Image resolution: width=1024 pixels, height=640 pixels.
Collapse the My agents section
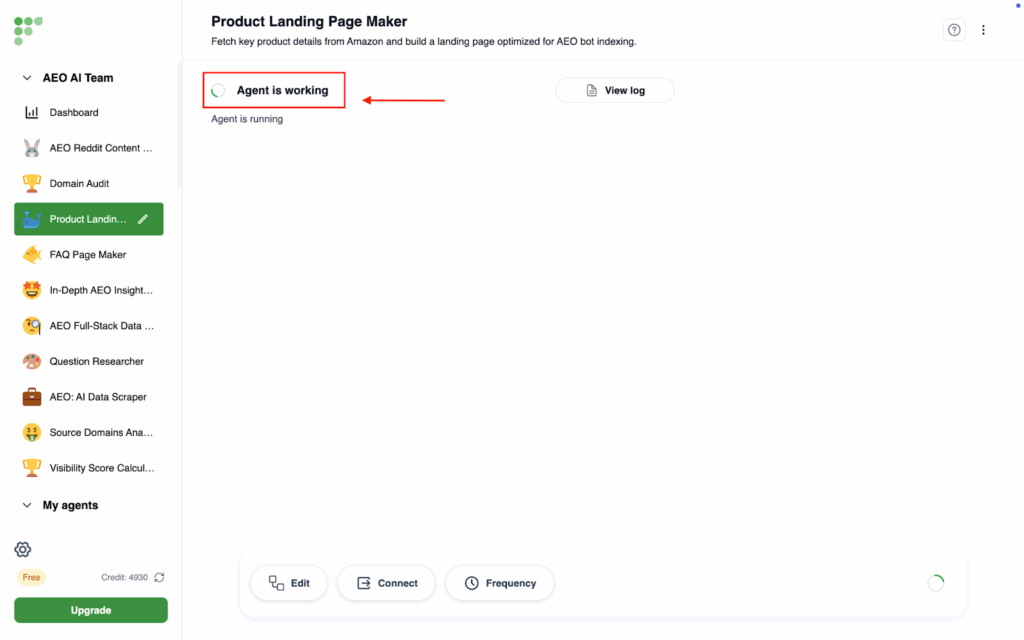point(27,505)
